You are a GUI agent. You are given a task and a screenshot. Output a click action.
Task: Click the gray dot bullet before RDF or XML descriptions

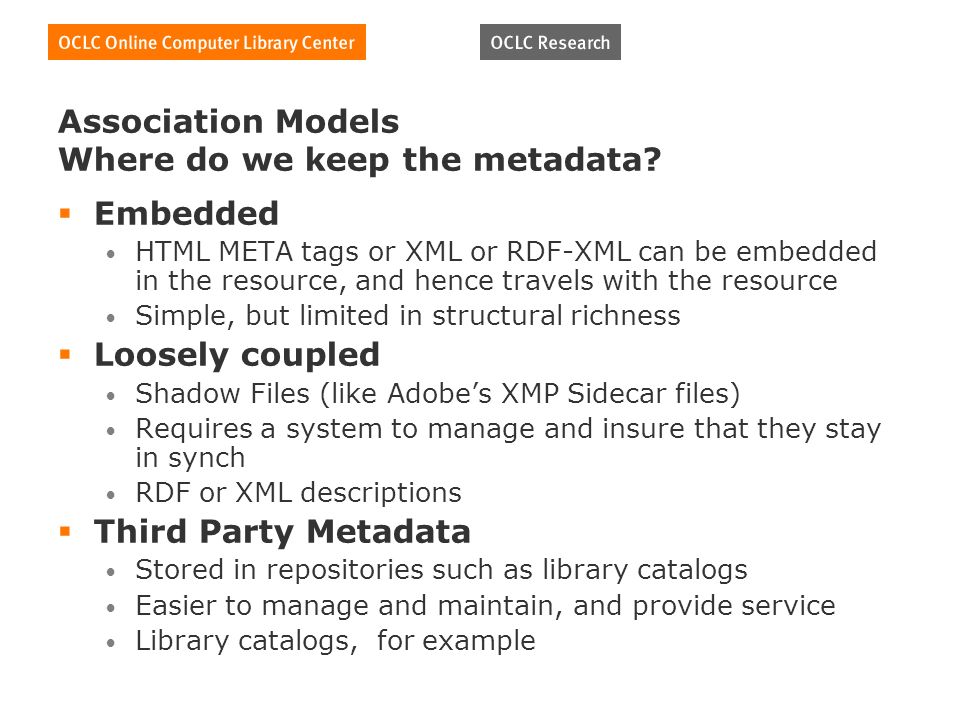pos(111,495)
